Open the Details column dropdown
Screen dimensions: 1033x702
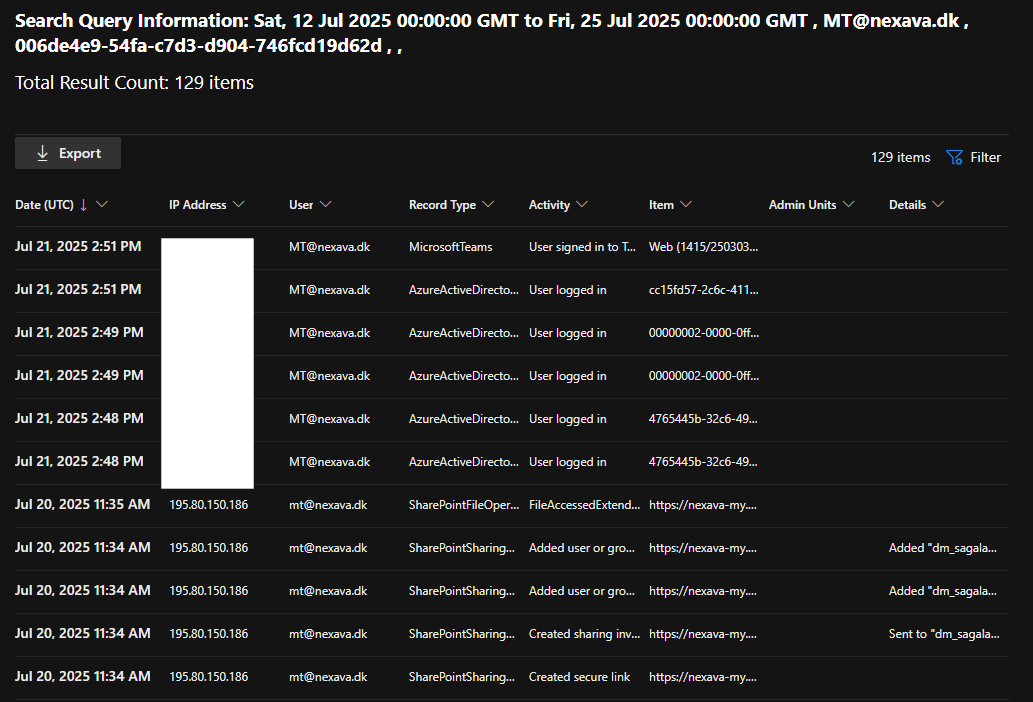[941, 204]
